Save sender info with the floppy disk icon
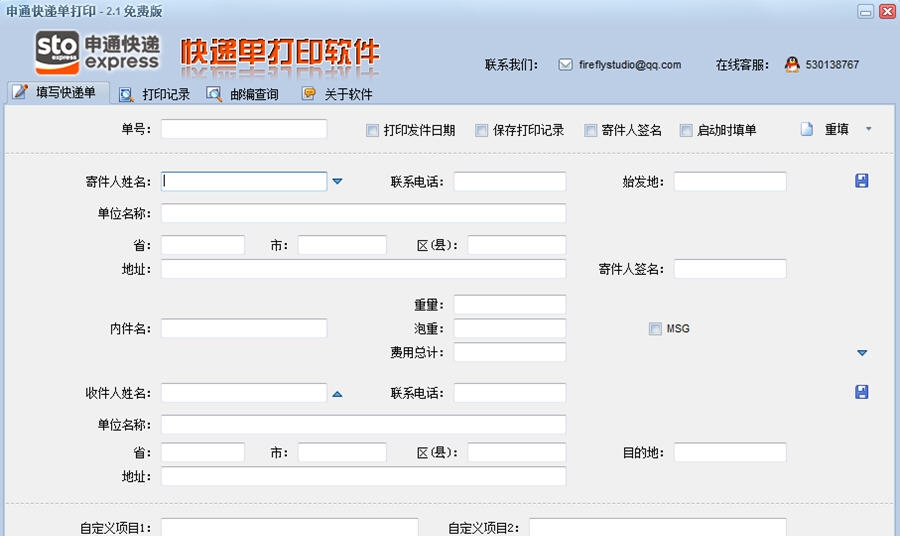The image size is (900, 536). coord(862,181)
